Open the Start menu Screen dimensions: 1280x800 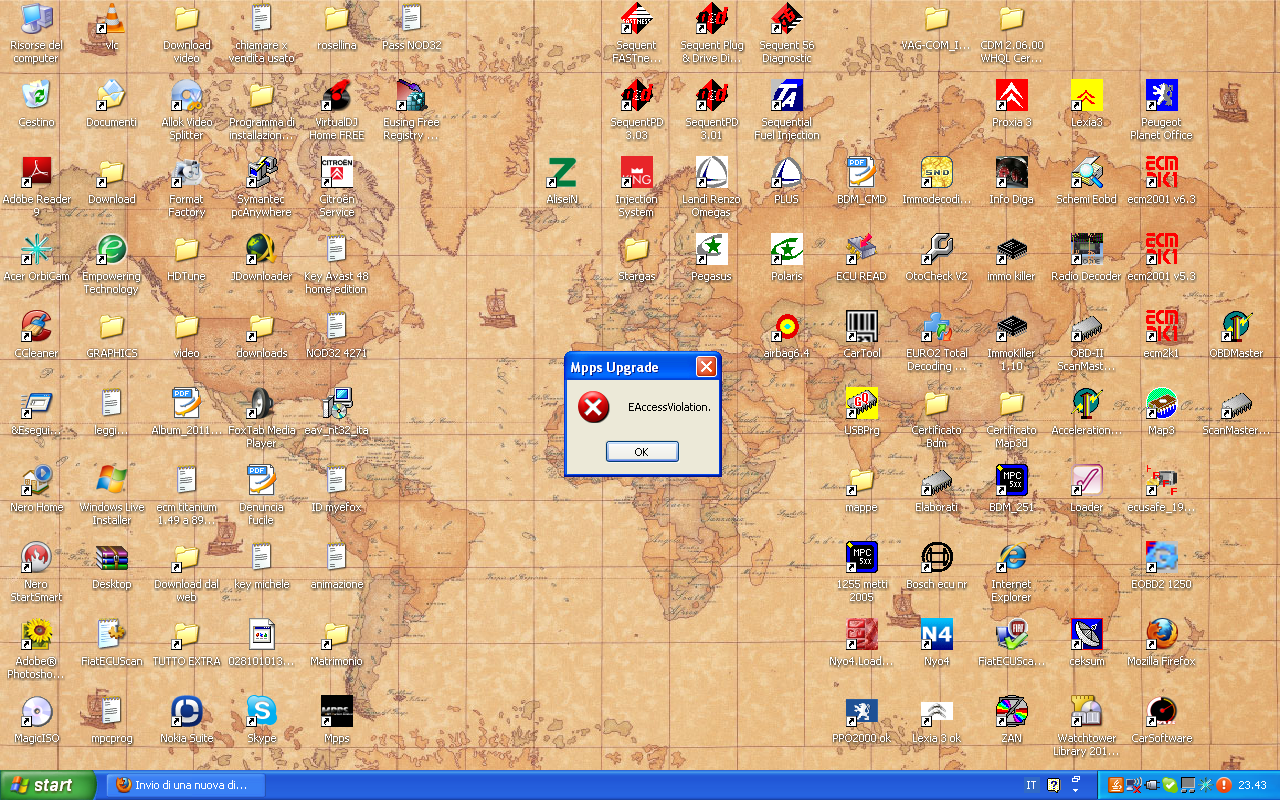click(x=48, y=785)
